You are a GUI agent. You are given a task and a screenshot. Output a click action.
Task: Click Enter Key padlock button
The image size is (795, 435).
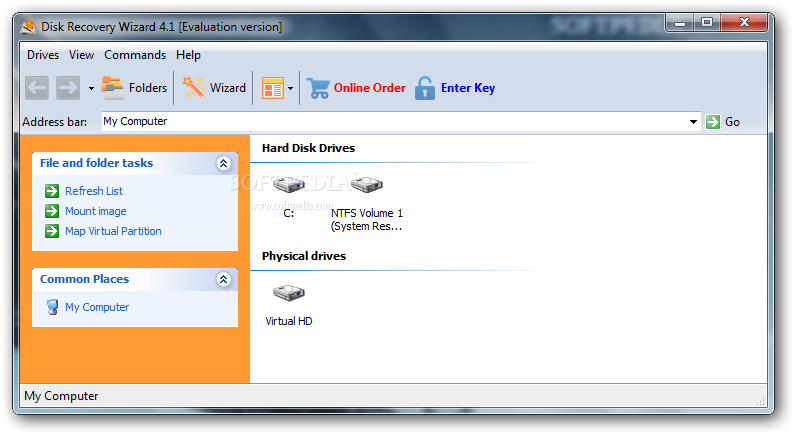point(455,88)
